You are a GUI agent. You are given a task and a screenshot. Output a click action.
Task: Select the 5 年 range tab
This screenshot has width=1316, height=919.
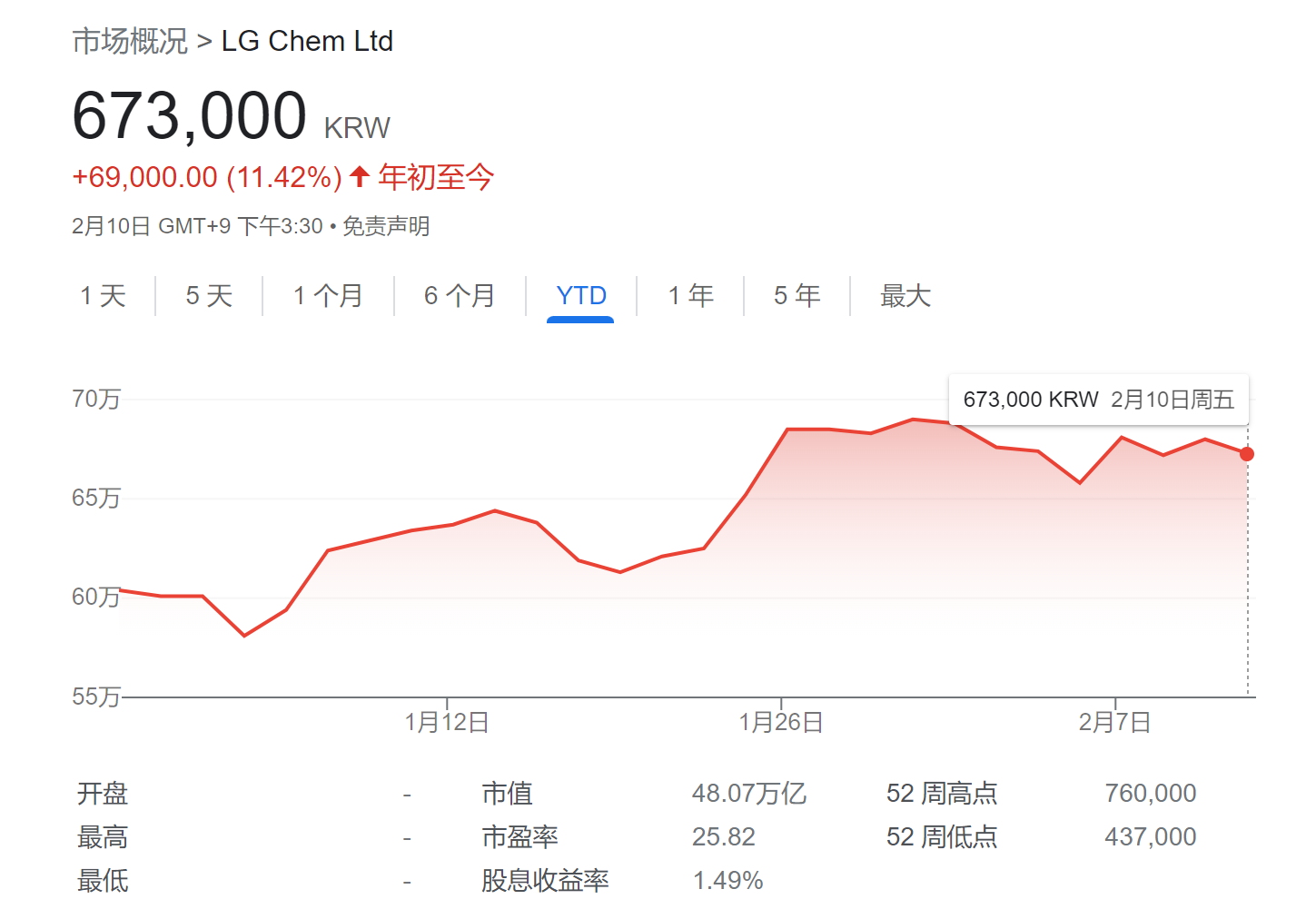[797, 296]
